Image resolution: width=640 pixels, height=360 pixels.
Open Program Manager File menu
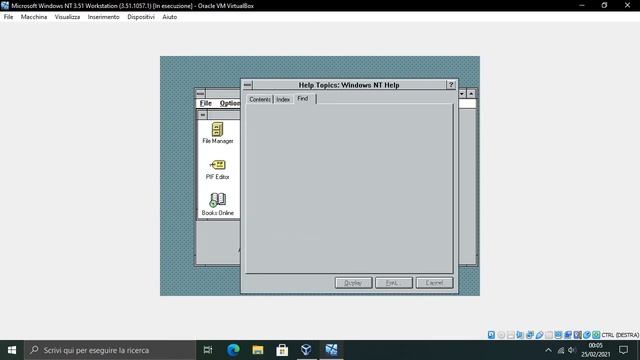(x=206, y=103)
